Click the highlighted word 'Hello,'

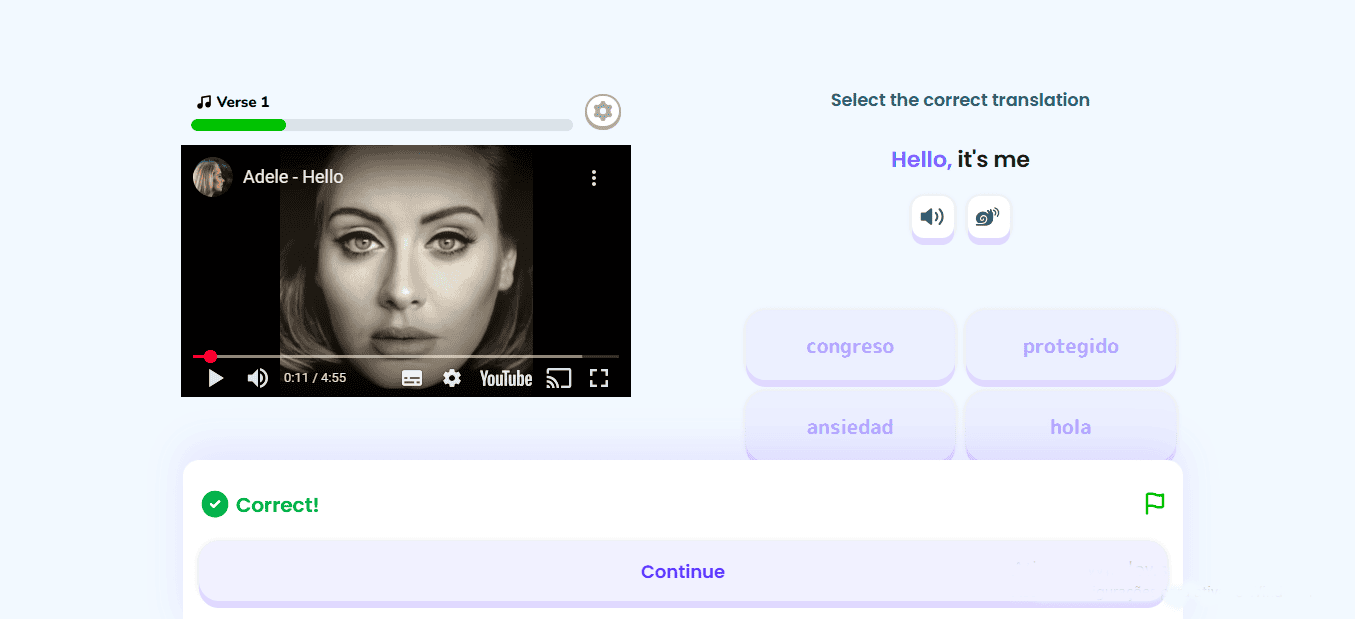(921, 159)
